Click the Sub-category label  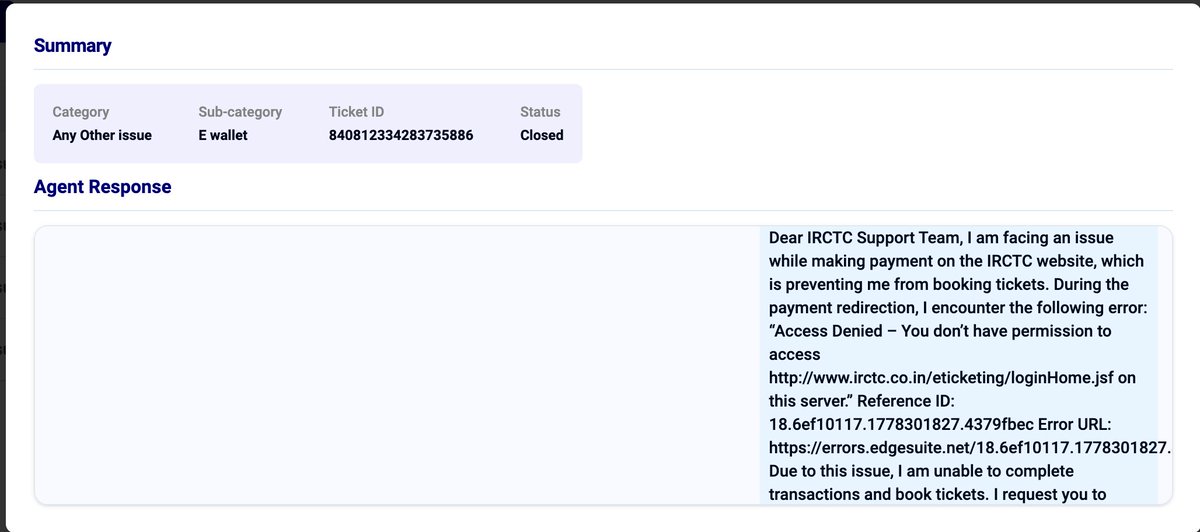click(240, 112)
